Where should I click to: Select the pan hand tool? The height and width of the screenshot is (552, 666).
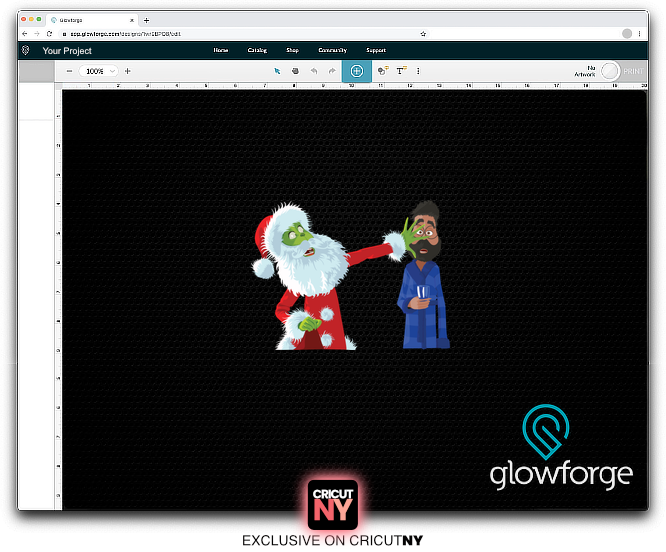295,71
